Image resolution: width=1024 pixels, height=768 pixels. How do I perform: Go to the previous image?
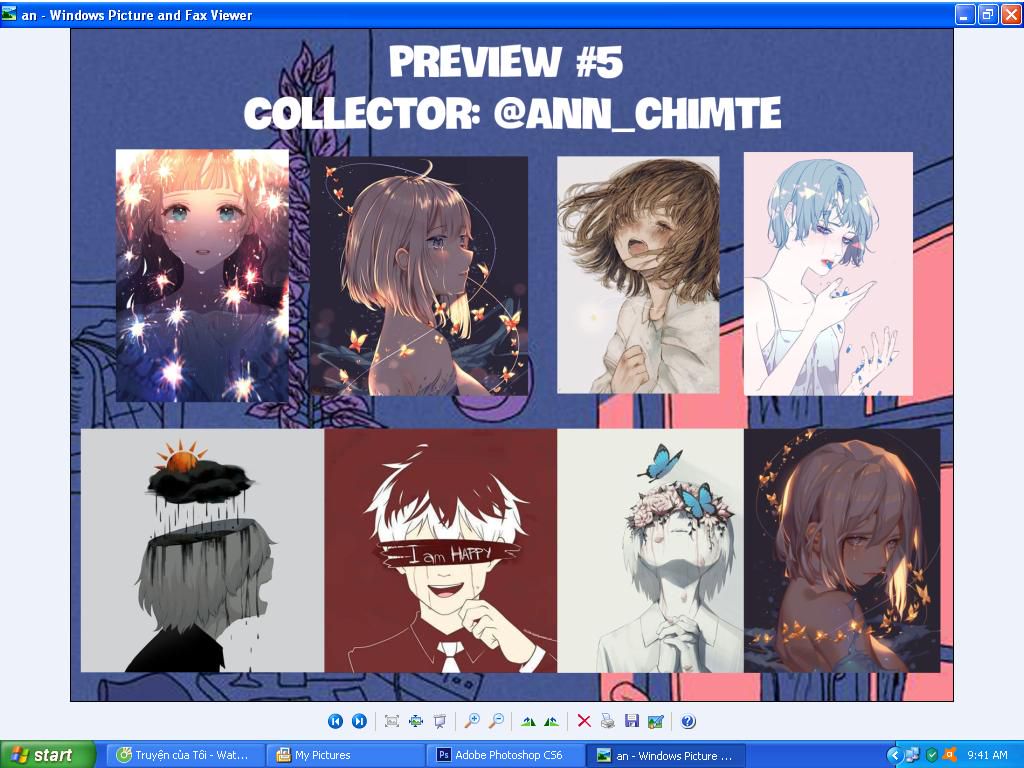[335, 721]
